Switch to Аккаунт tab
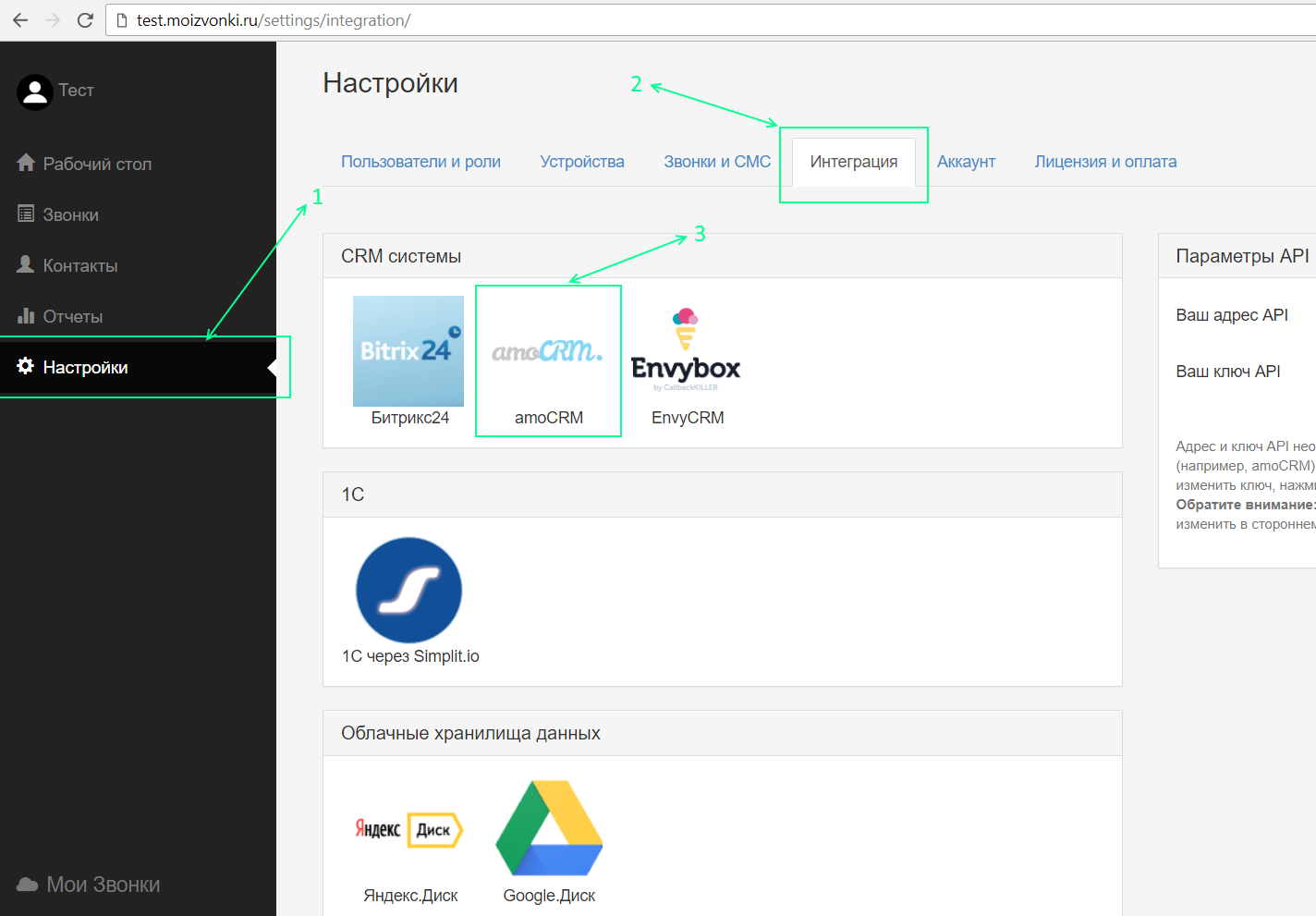This screenshot has height=916, width=1316. point(967,162)
